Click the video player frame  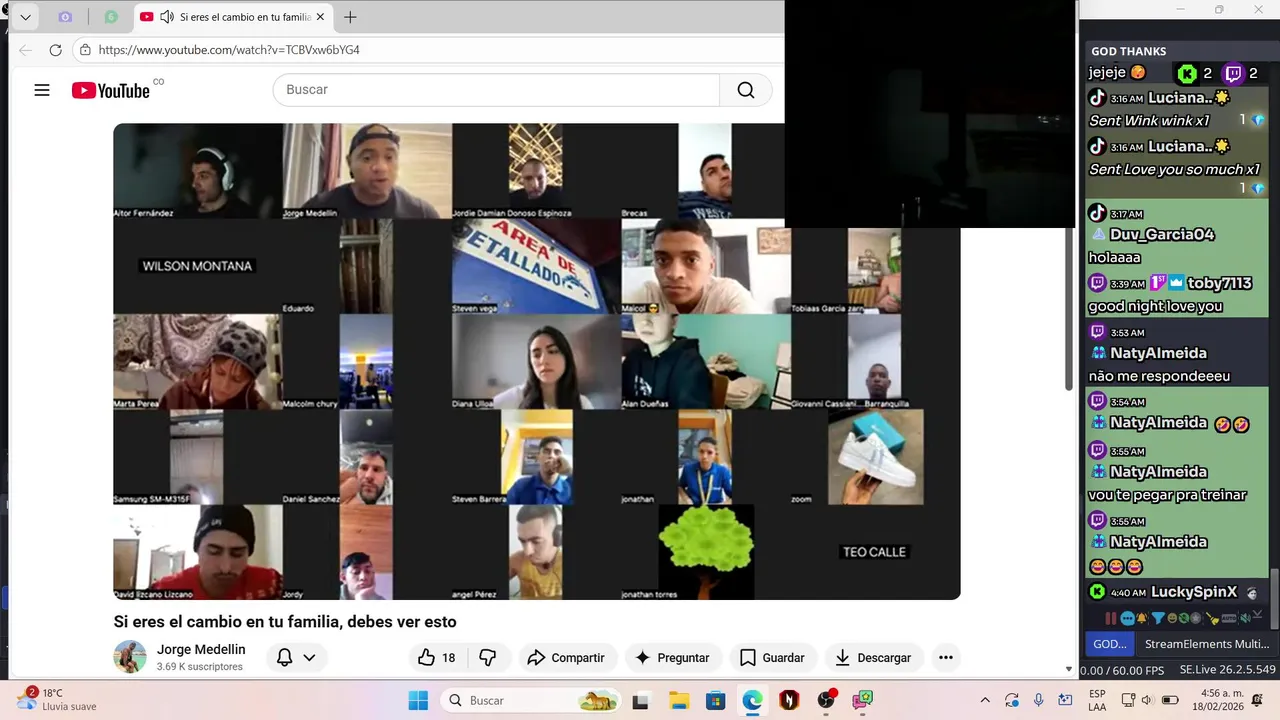pos(536,361)
